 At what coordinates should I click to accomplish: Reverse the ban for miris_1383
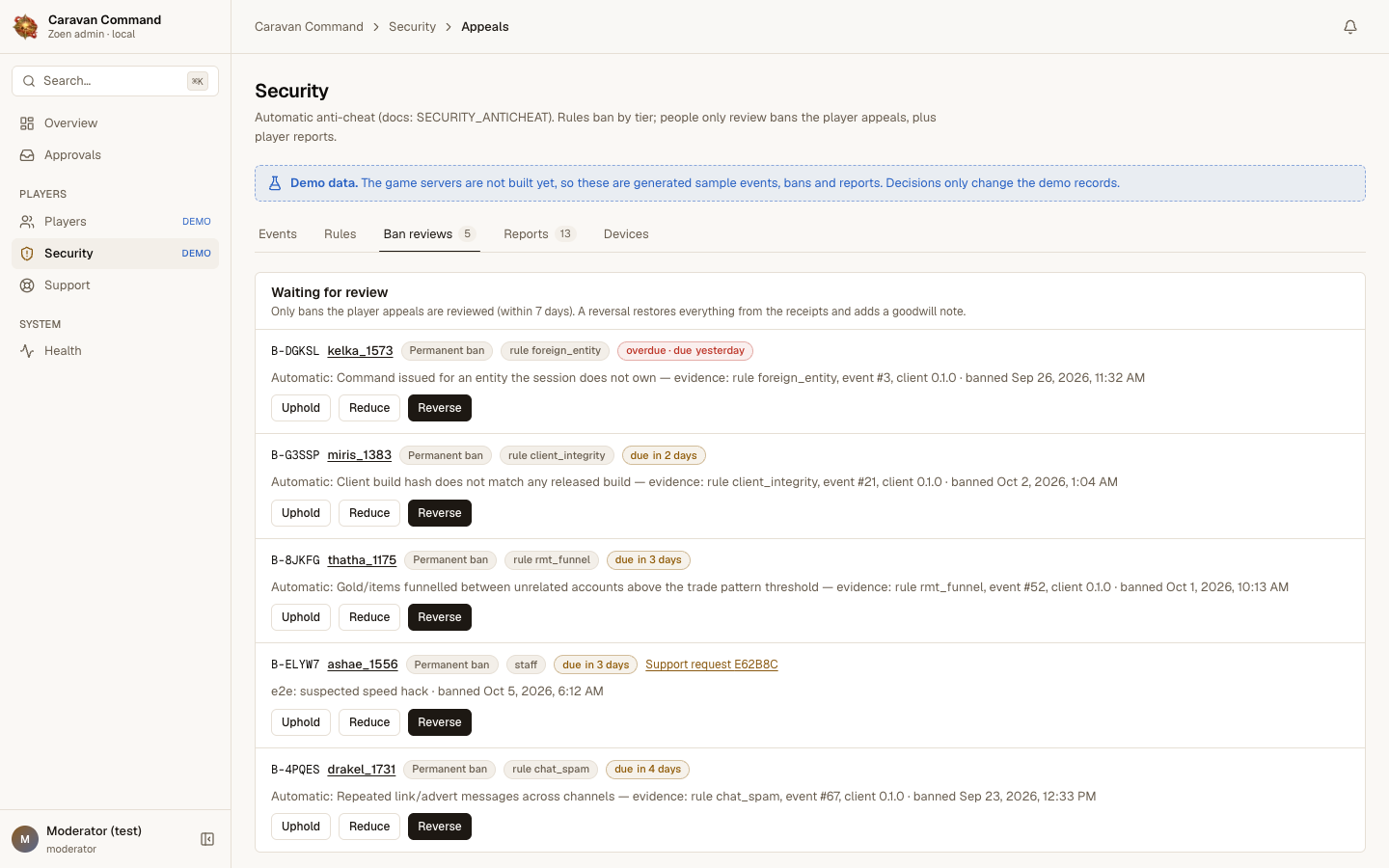click(440, 513)
